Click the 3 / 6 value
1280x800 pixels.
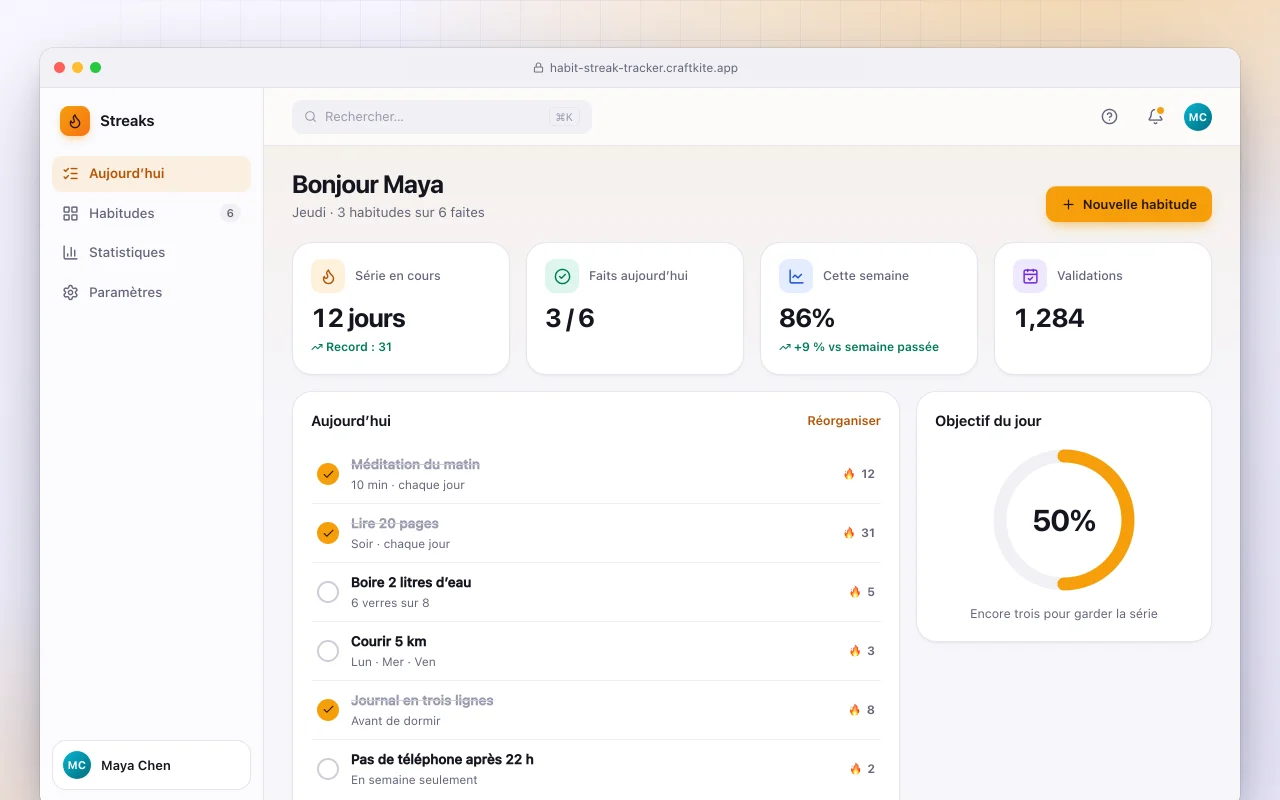pyautogui.click(x=570, y=318)
